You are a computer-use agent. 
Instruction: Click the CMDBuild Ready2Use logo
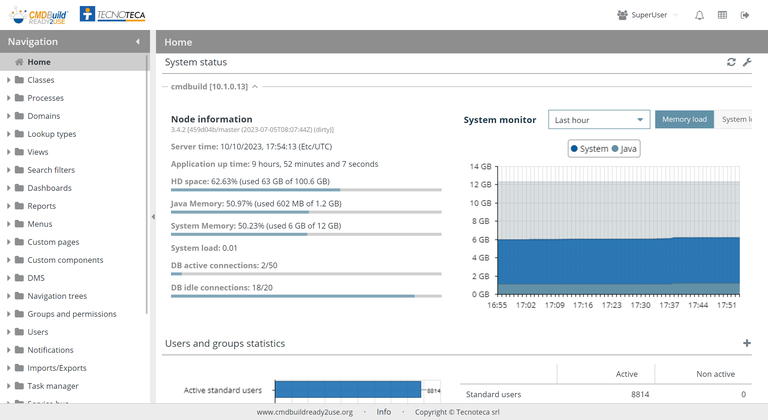[39, 15]
